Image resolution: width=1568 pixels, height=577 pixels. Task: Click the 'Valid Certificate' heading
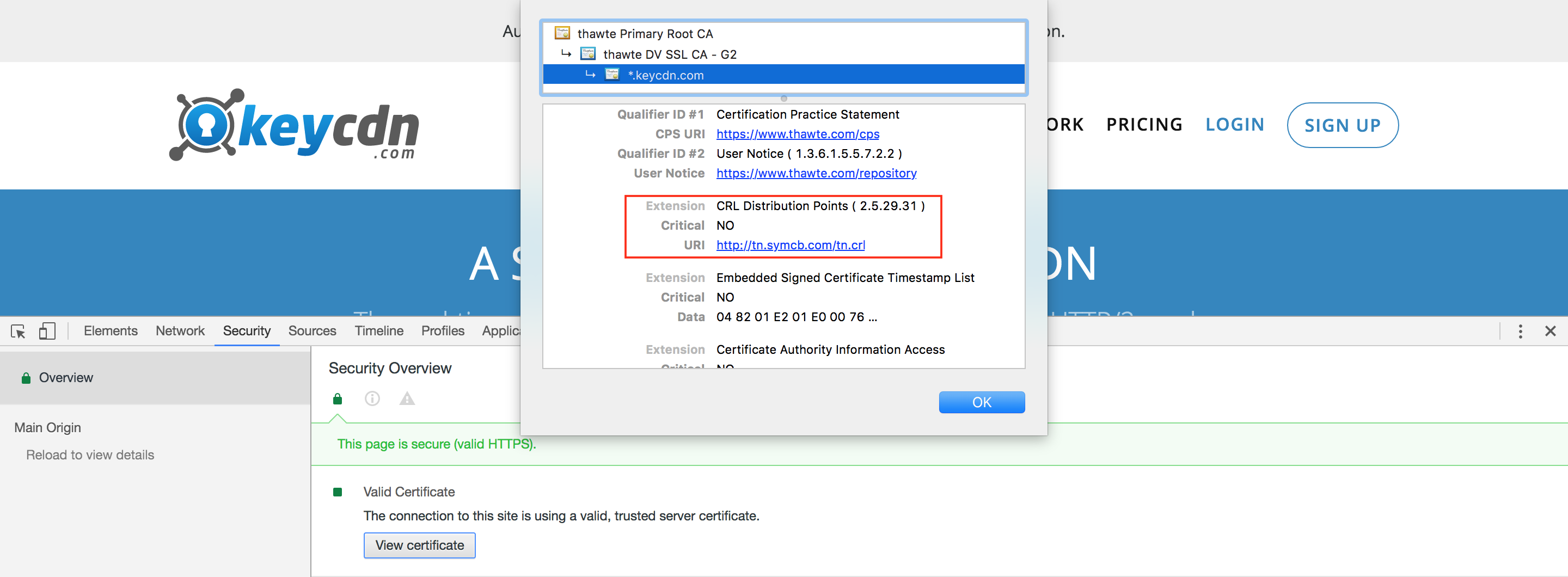pyautogui.click(x=409, y=492)
